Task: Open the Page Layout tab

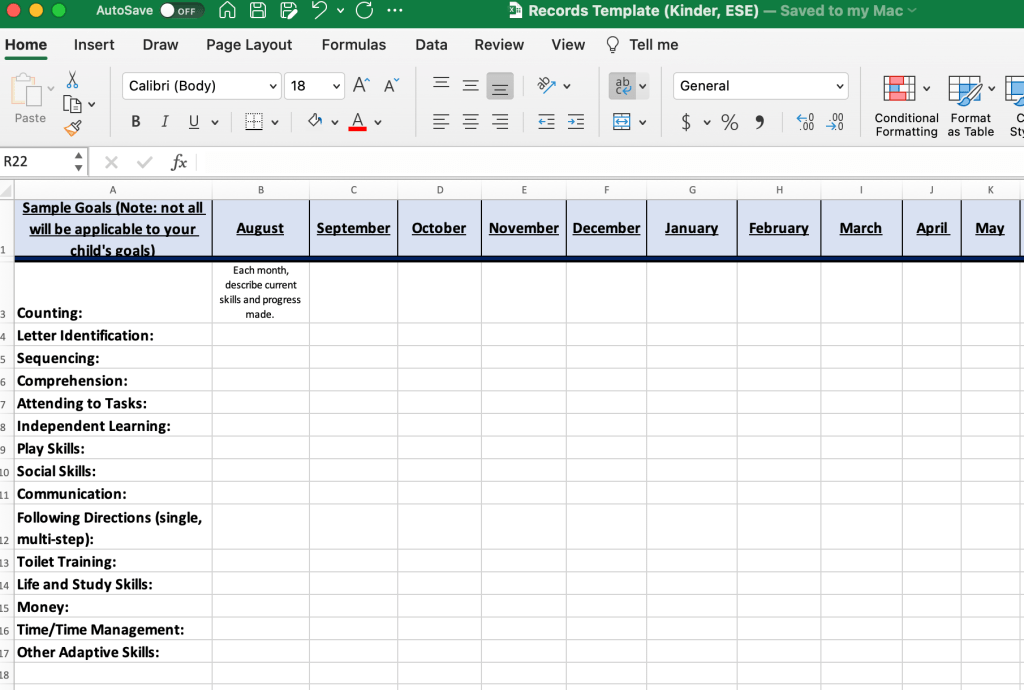Action: (x=249, y=45)
